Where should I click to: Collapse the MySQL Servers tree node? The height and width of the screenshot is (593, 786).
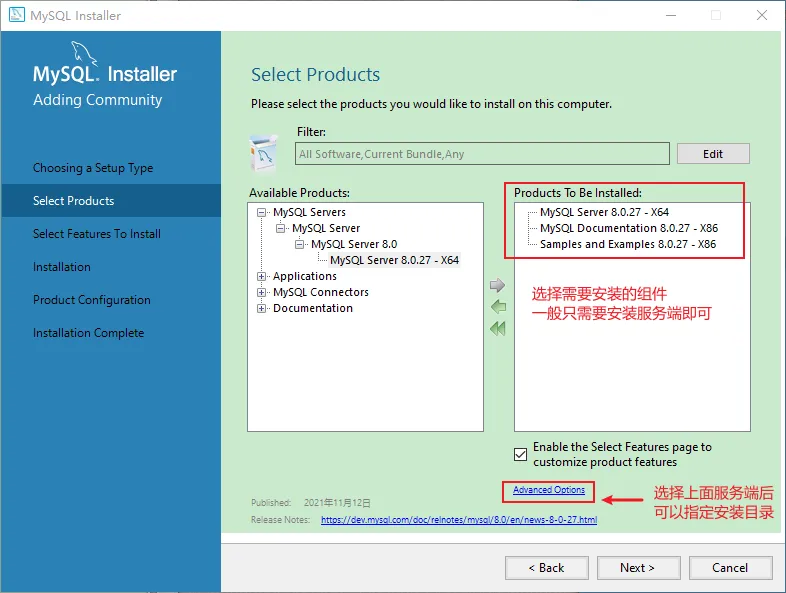(262, 212)
